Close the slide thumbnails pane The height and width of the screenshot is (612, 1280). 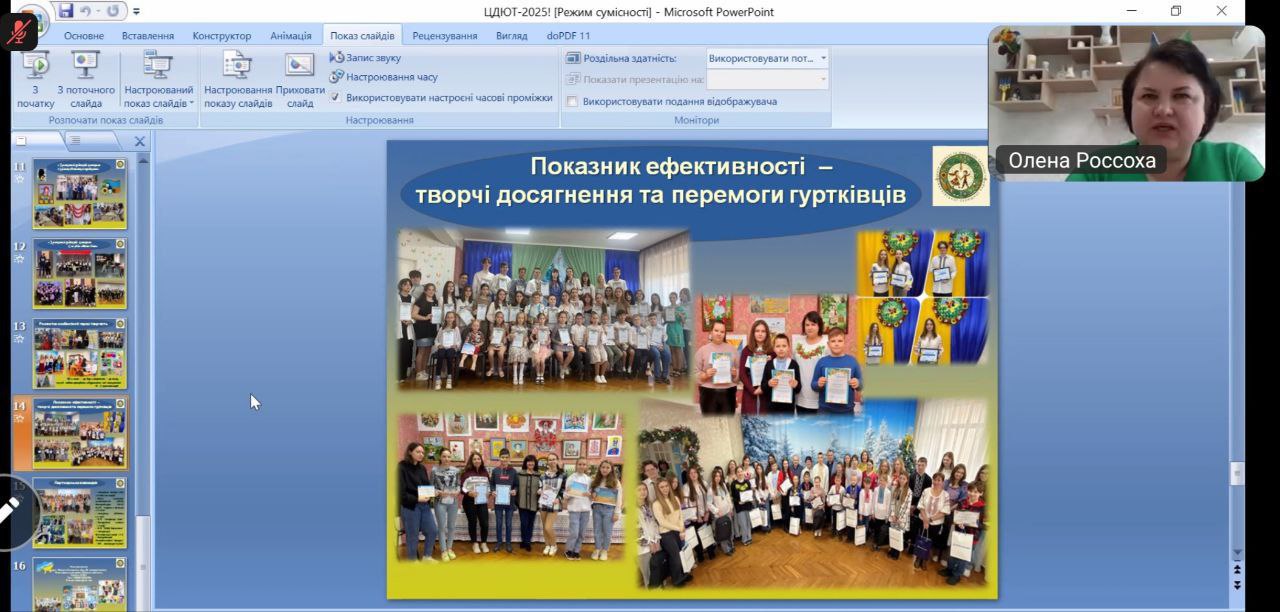tap(140, 141)
